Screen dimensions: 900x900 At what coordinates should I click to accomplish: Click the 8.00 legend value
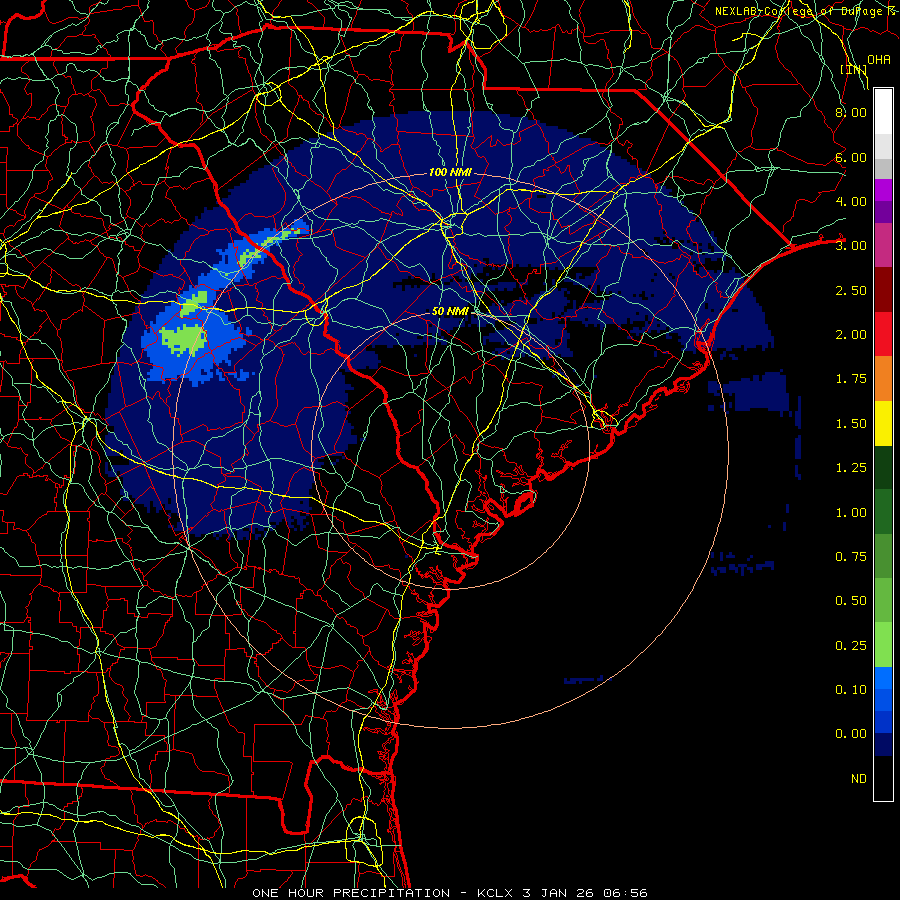tap(851, 112)
